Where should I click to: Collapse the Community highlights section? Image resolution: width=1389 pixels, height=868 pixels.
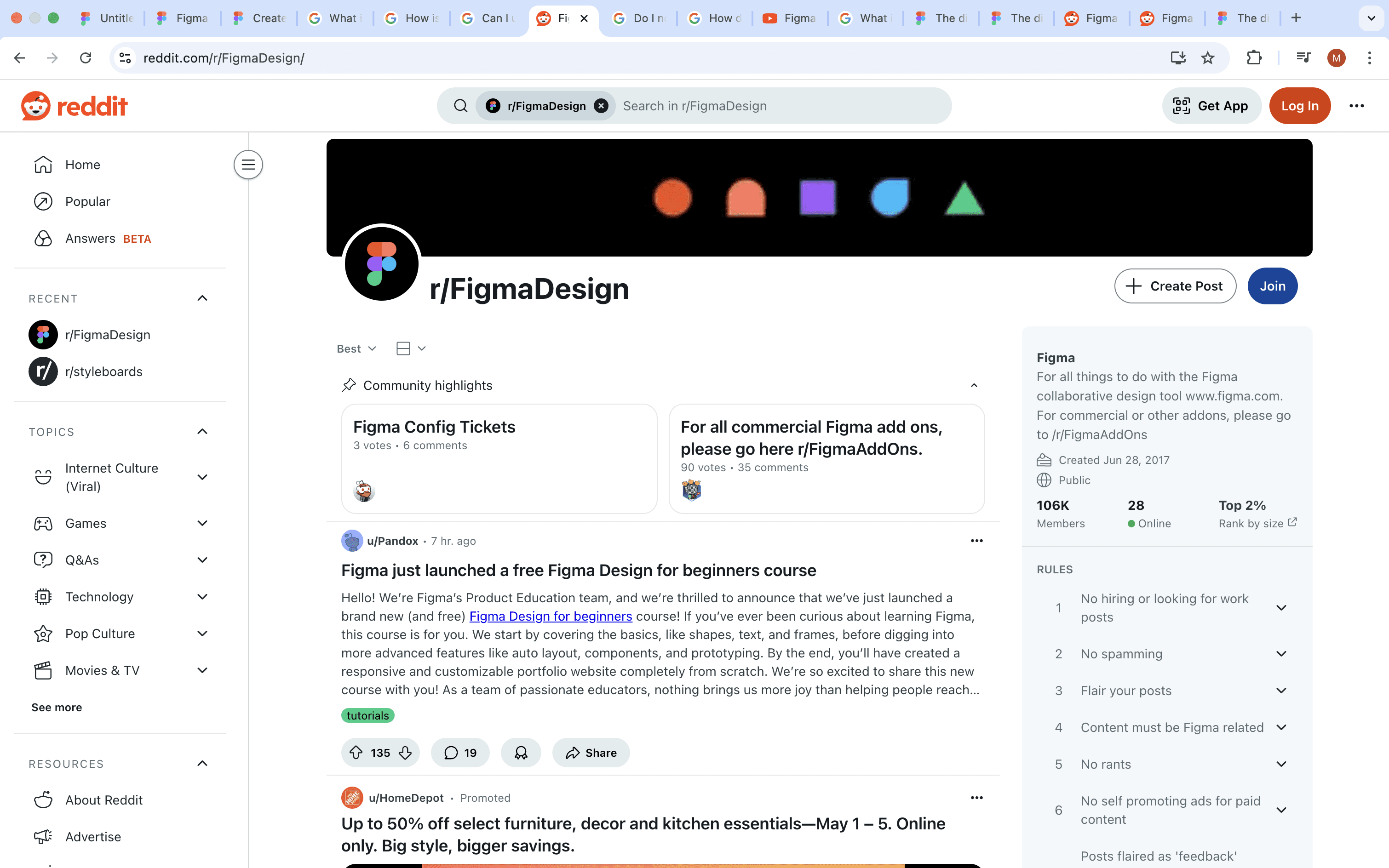click(x=974, y=385)
